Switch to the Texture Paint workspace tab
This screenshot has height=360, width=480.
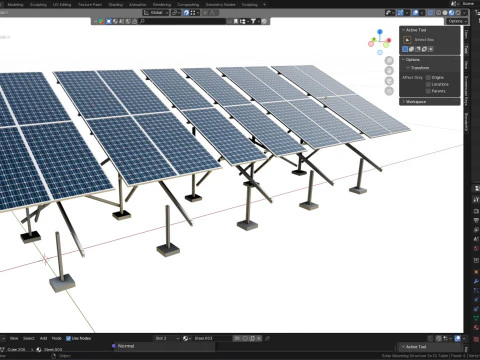(90, 5)
